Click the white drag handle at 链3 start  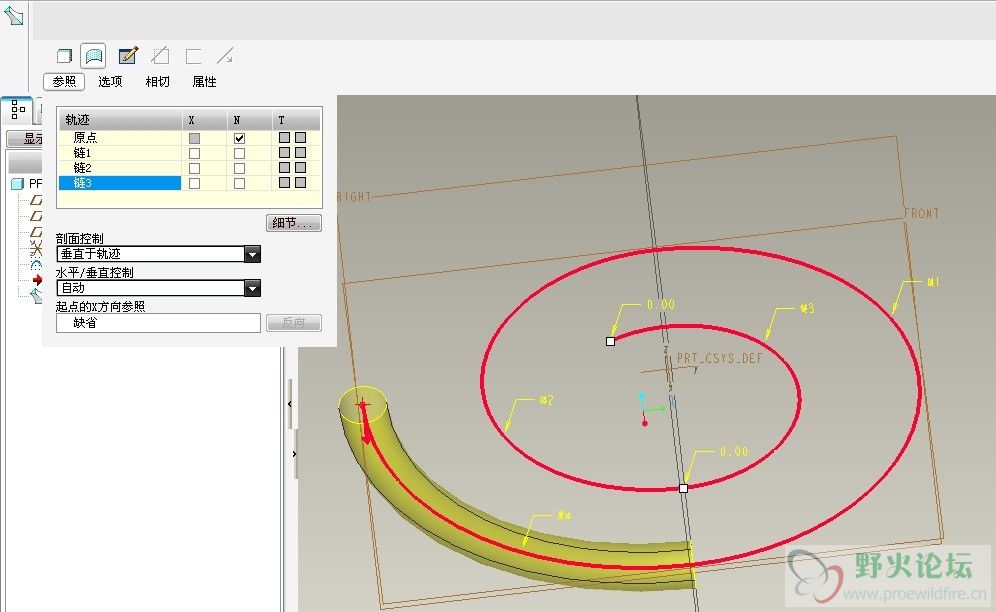pos(610,341)
